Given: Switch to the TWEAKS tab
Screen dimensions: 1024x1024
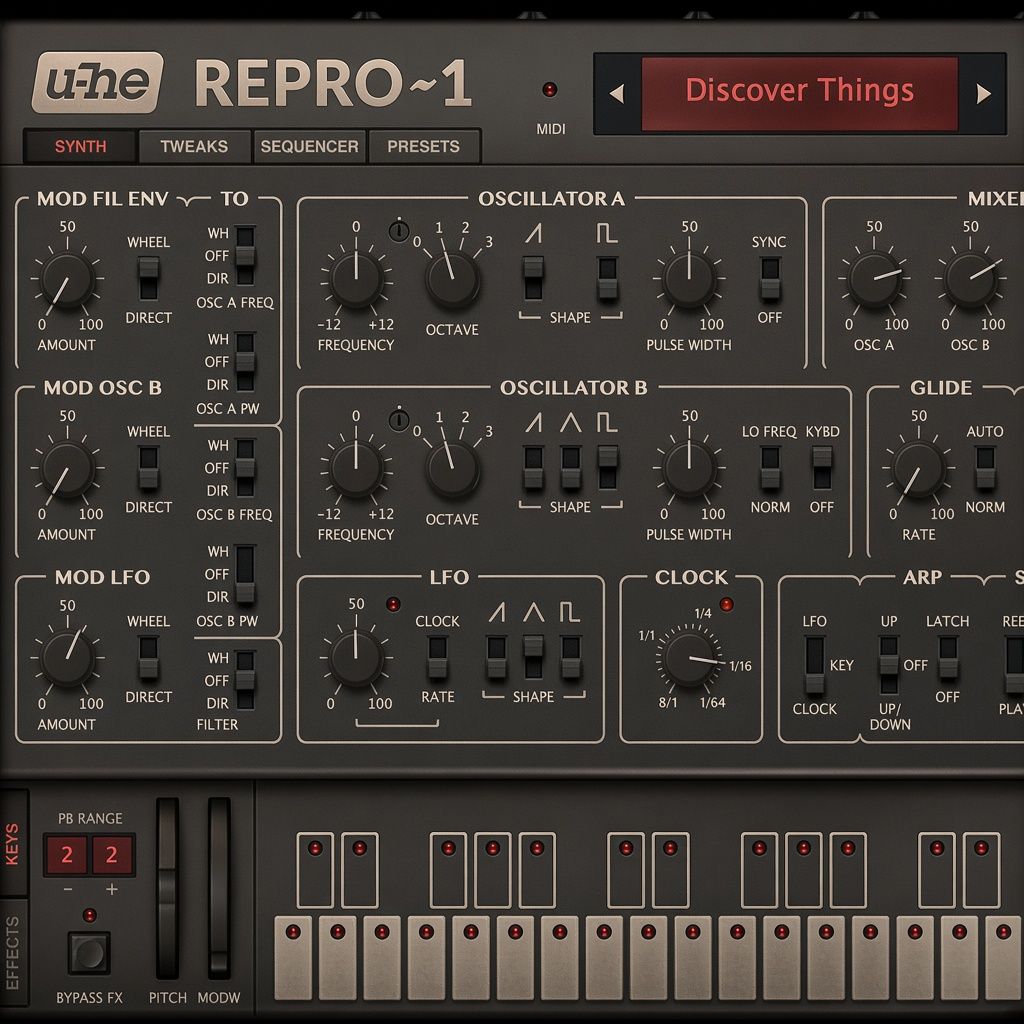Looking at the screenshot, I should click(x=194, y=146).
